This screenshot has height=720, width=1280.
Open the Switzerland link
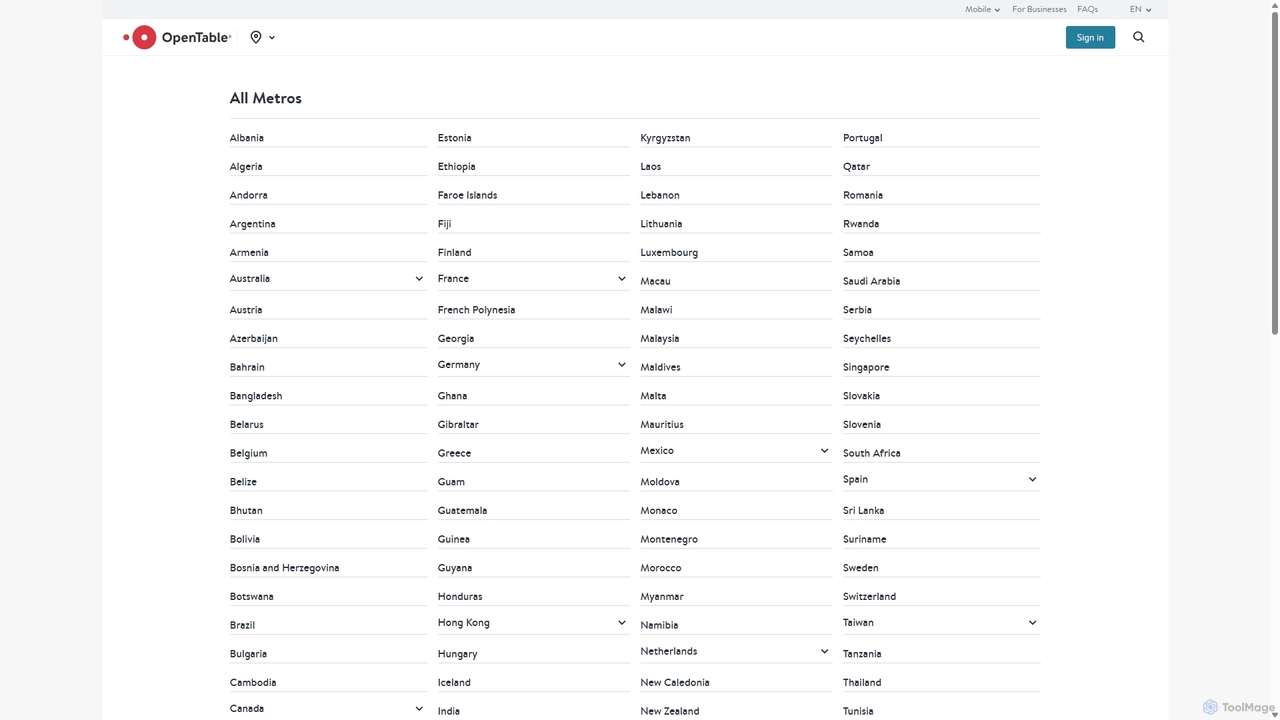click(869, 597)
